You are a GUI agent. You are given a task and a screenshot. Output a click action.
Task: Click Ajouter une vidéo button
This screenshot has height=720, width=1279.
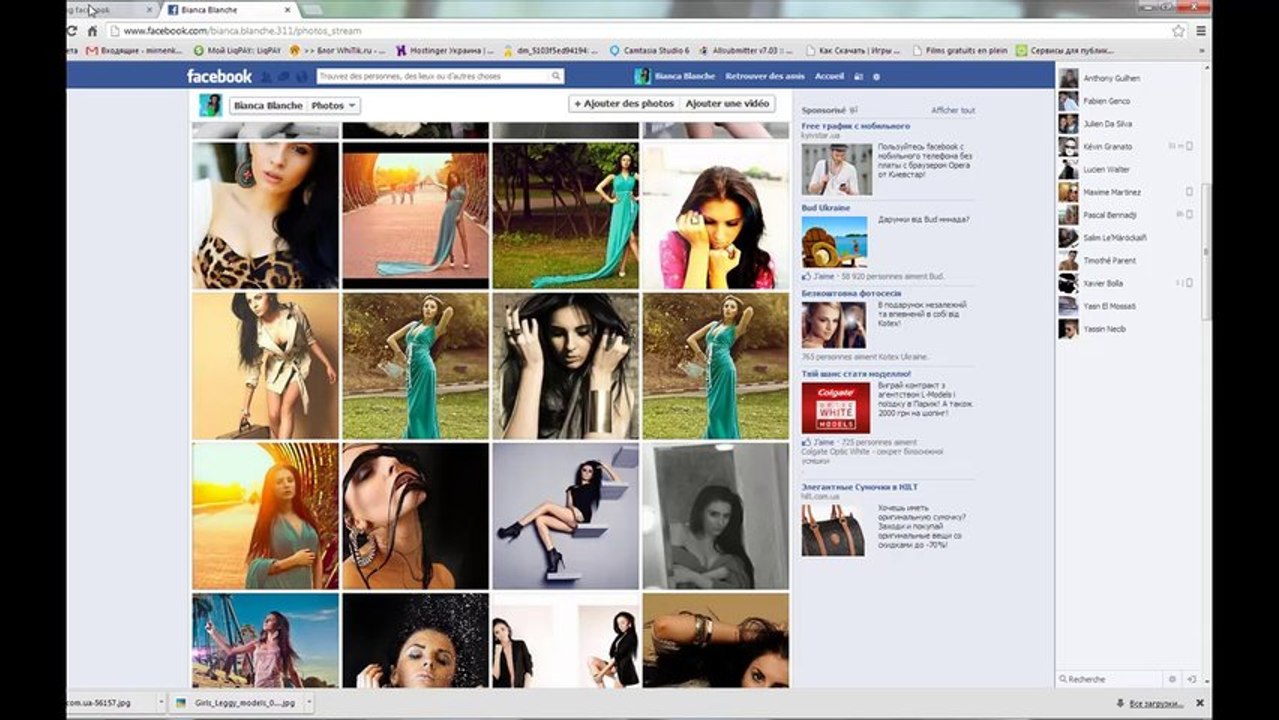[727, 103]
